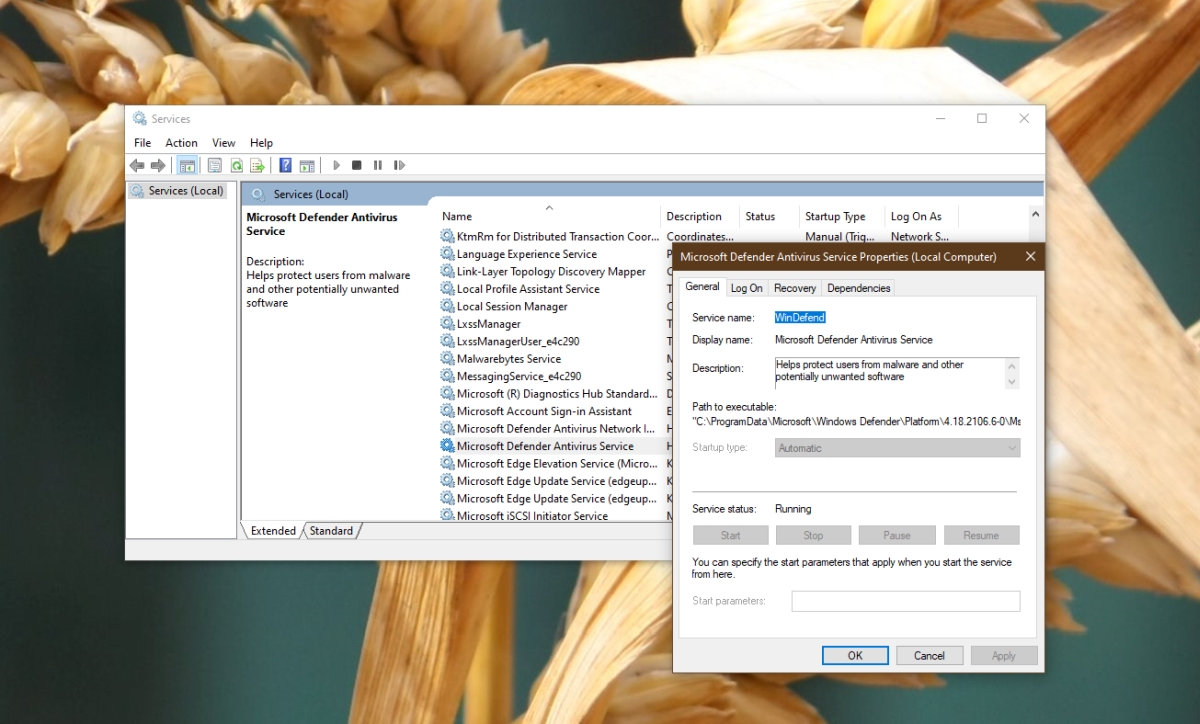
Task: Open the Action menu
Action: pos(181,143)
